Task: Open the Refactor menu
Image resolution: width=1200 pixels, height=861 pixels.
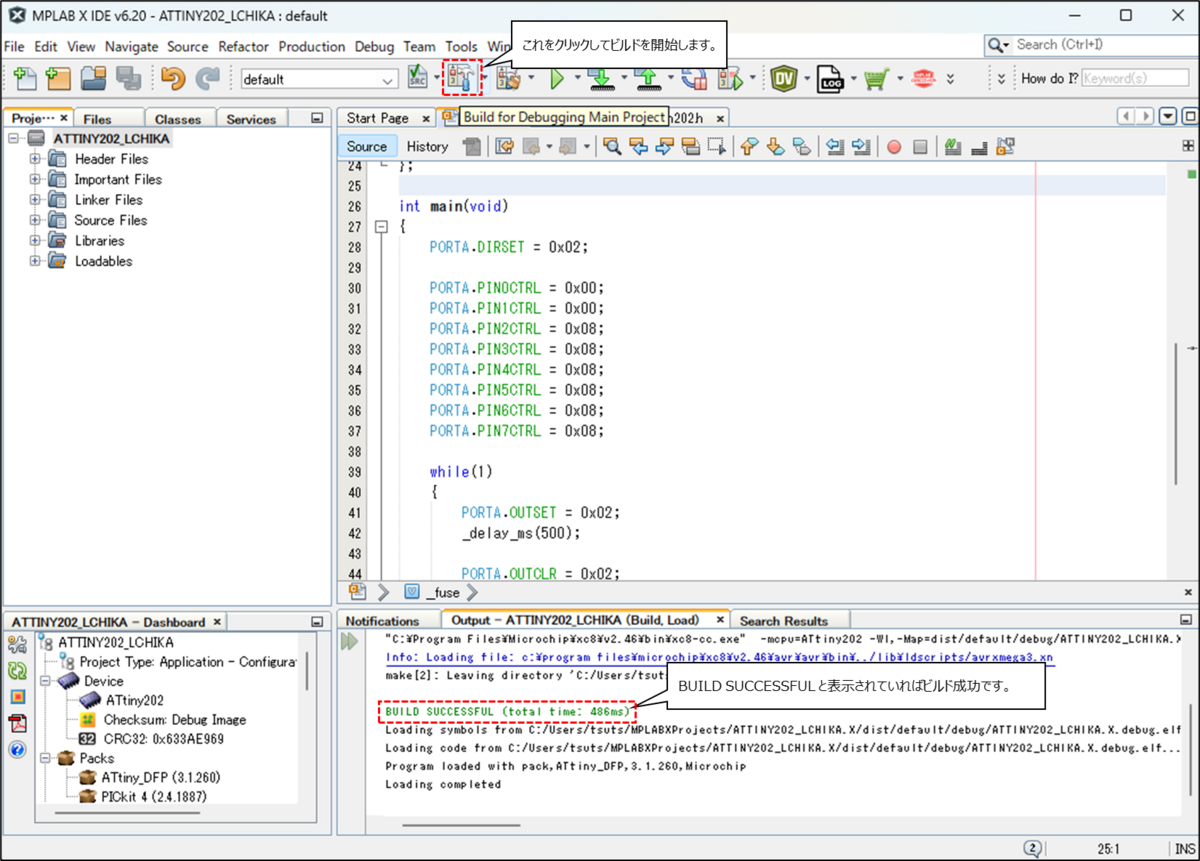Action: [243, 46]
